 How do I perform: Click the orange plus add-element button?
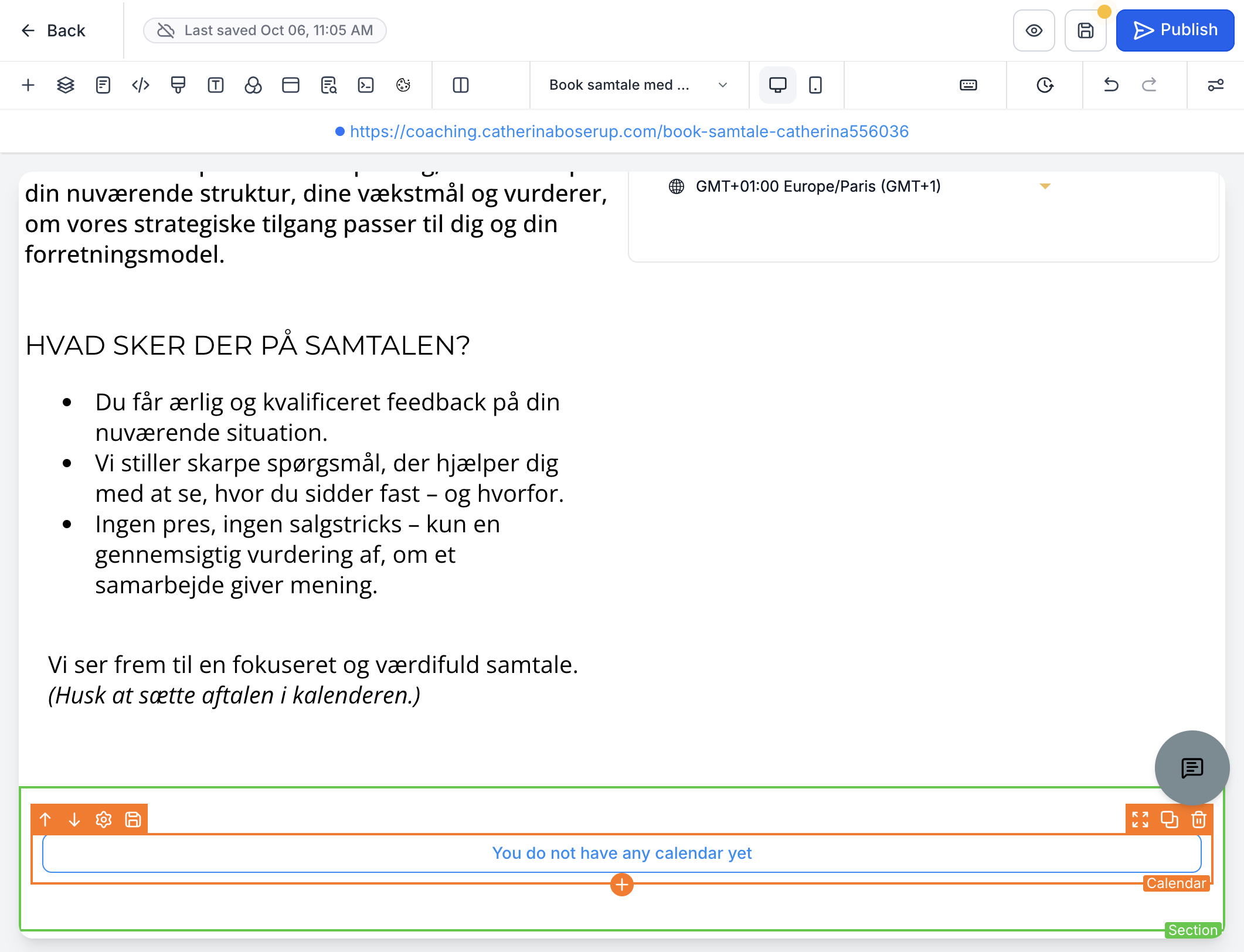pos(622,885)
